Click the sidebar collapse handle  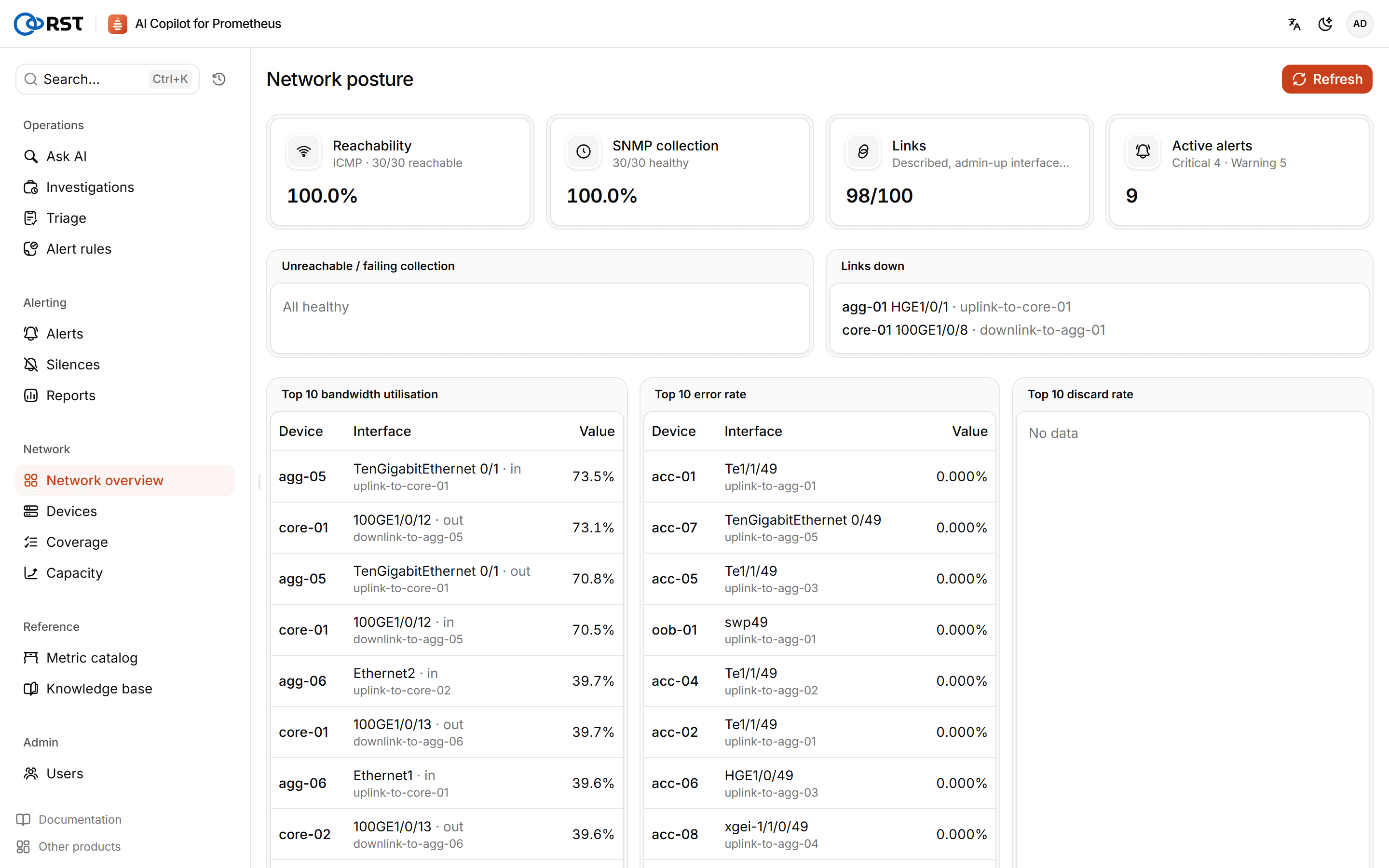[x=259, y=482]
